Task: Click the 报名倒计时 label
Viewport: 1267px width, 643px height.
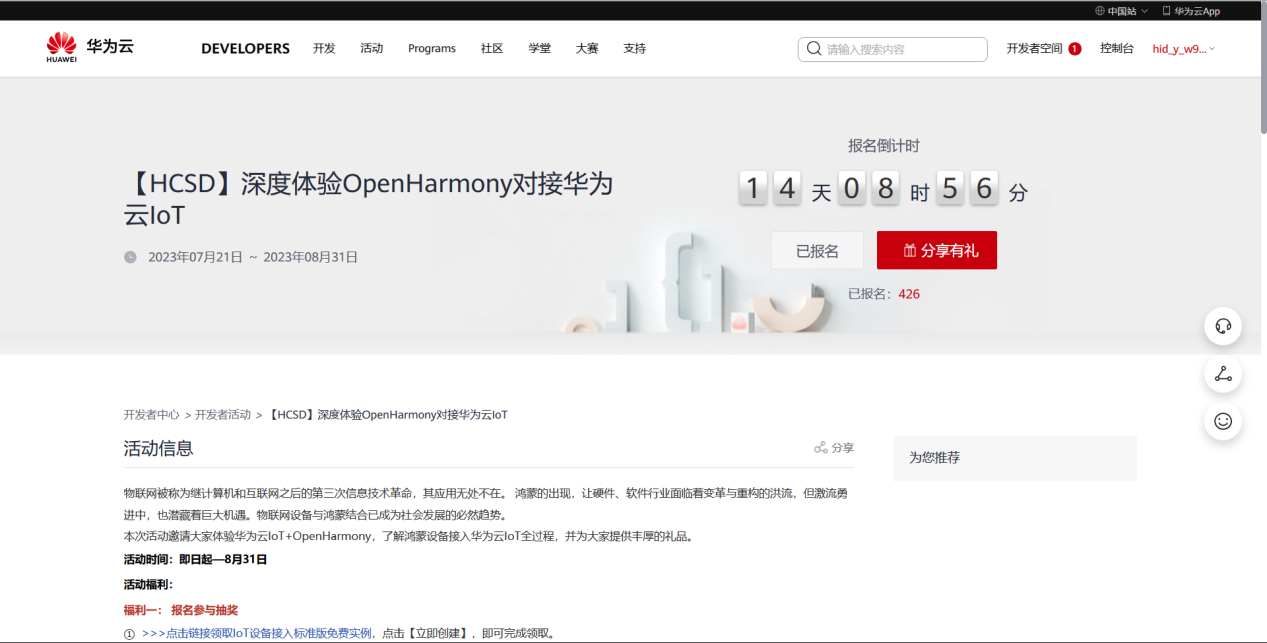Action: pyautogui.click(x=884, y=146)
